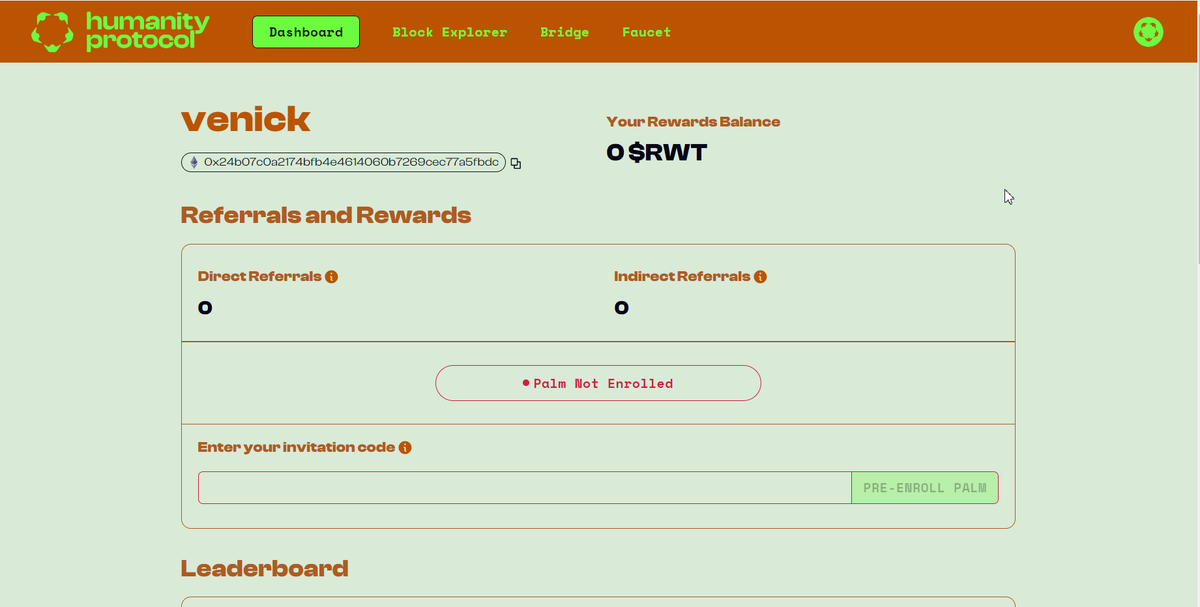Click the 0 $RWT rewards balance
The height and width of the screenshot is (607, 1200).
[657, 153]
